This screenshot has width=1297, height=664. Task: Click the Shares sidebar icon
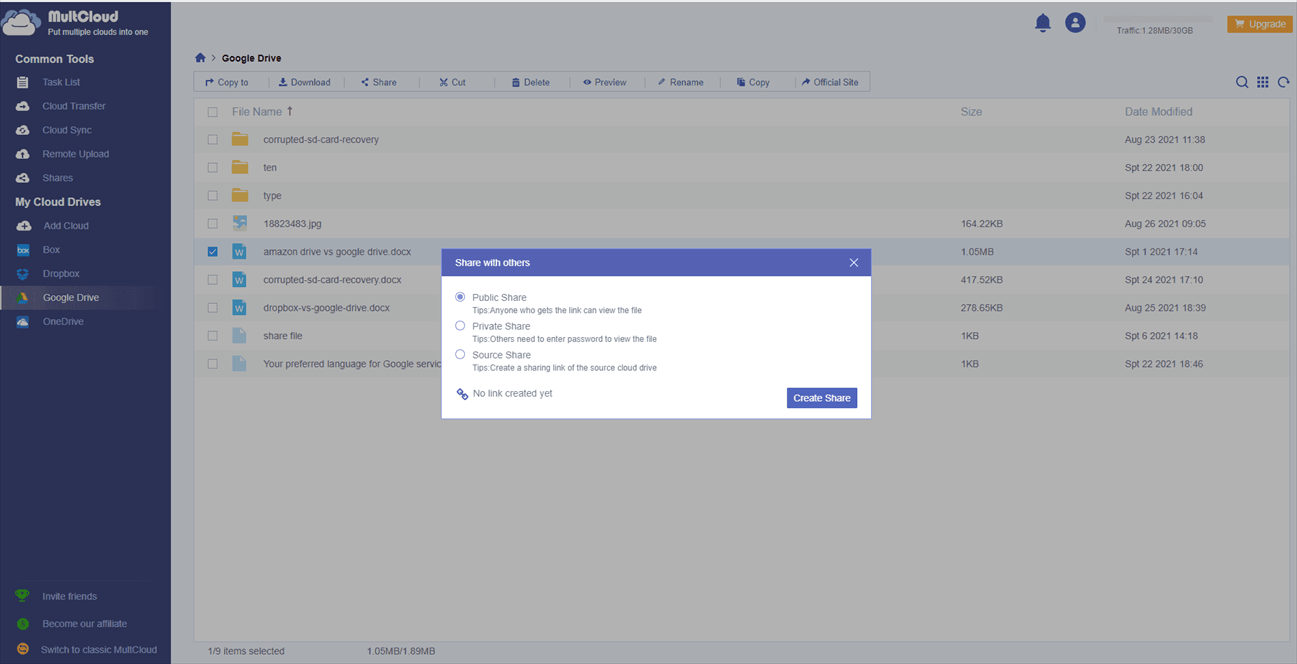(23, 178)
